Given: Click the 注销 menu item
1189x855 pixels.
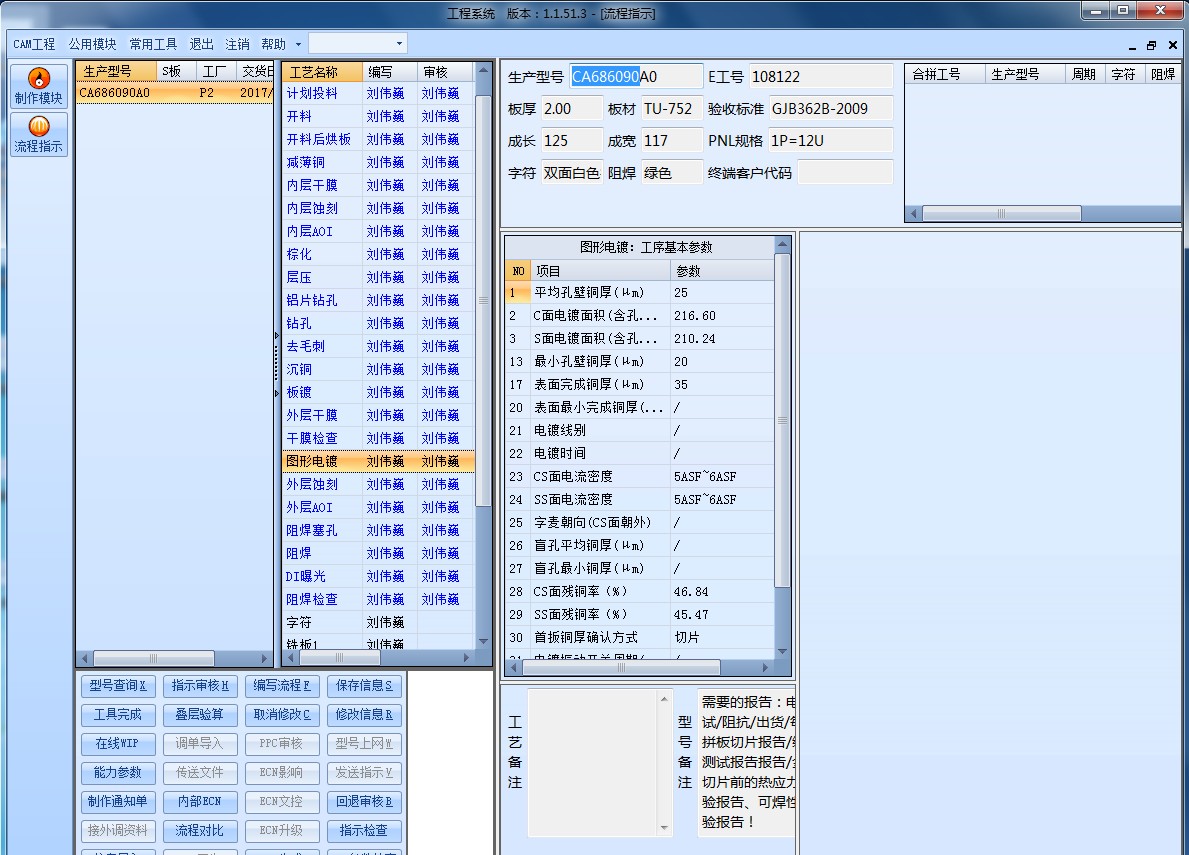Looking at the screenshot, I should (237, 44).
